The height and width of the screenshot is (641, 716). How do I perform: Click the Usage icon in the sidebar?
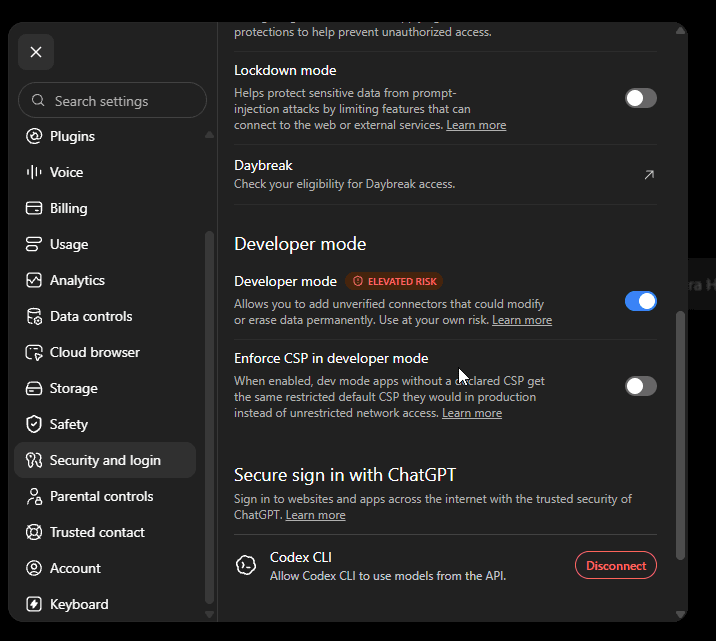pyautogui.click(x=34, y=244)
